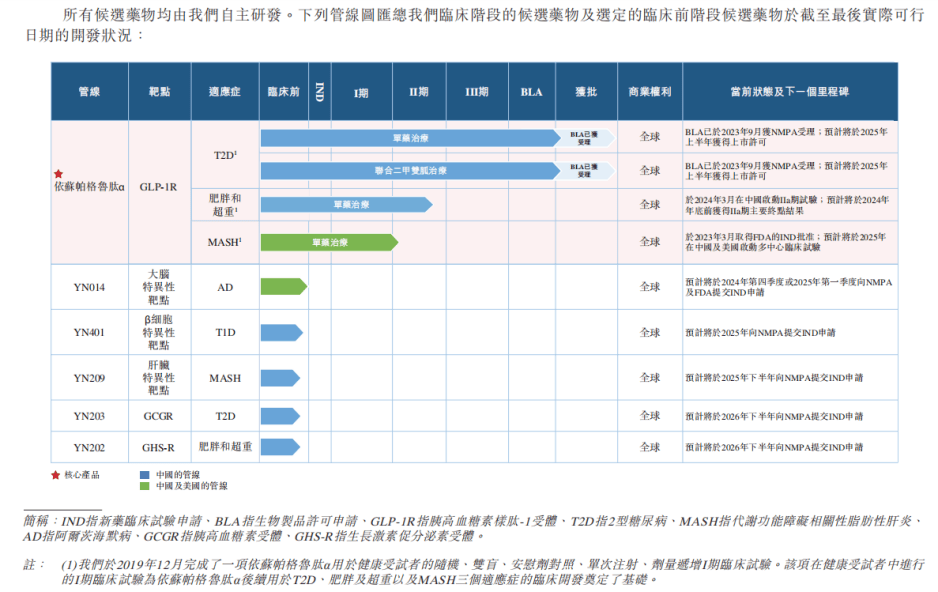Click the blue preclinical arrow for YN401
Image resolution: width=938 pixels, height=592 pixels.
282,332
